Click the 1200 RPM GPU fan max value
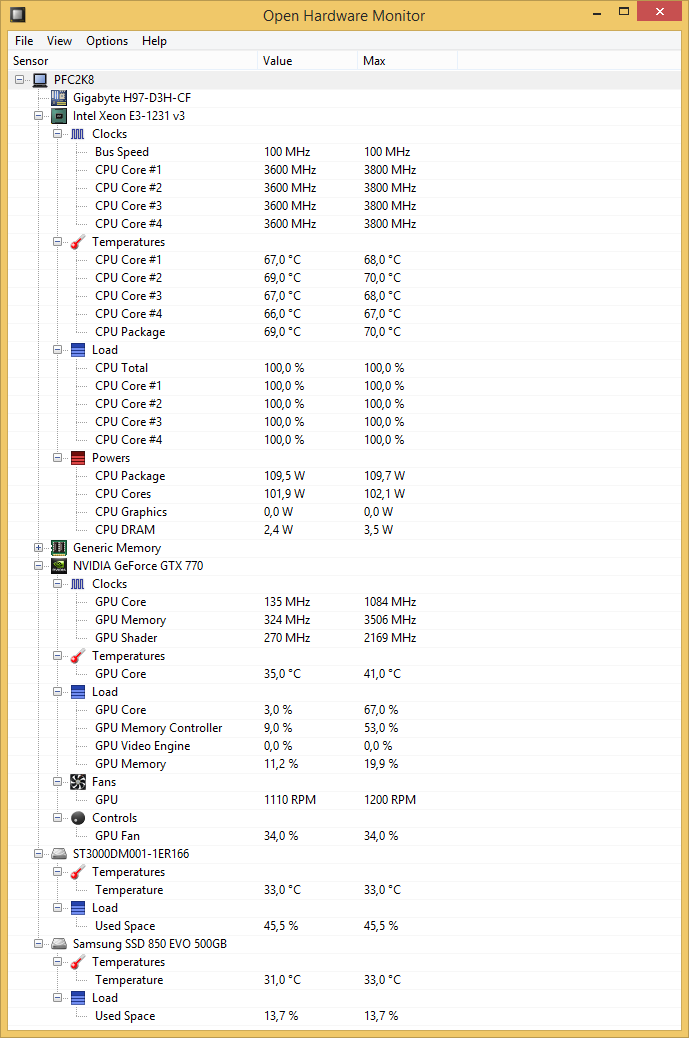This screenshot has height=1038, width=689. (x=390, y=800)
